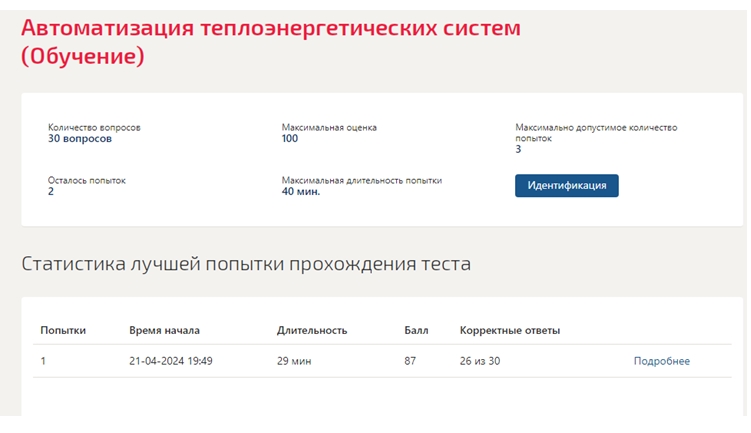Click the Осталось попыток label
The height and width of the screenshot is (433, 751).
(86, 181)
